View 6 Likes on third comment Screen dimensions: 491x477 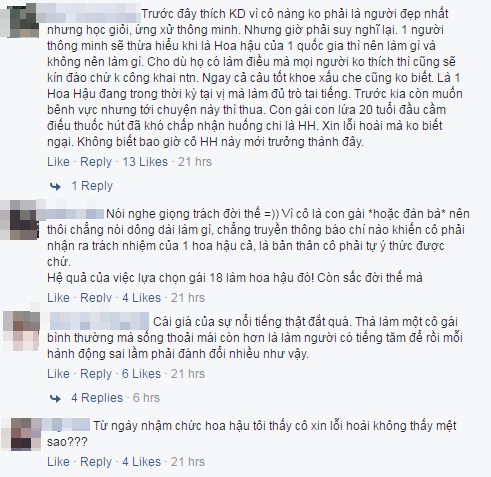141,374
